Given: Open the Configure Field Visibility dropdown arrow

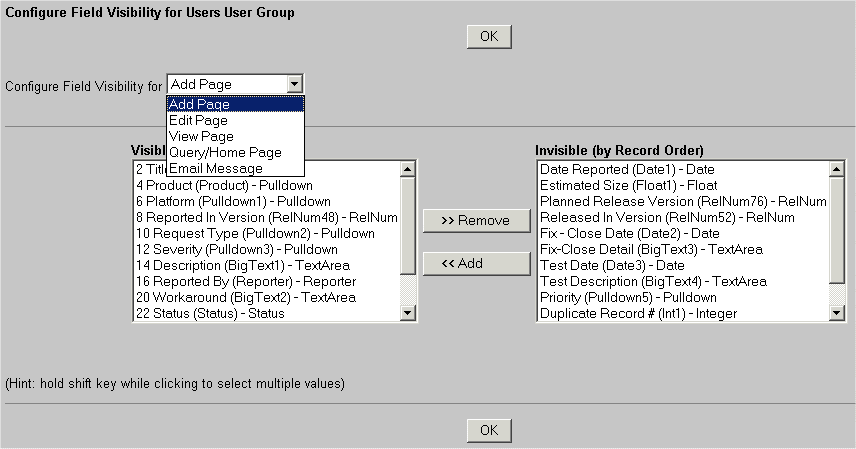Looking at the screenshot, I should click(x=293, y=84).
